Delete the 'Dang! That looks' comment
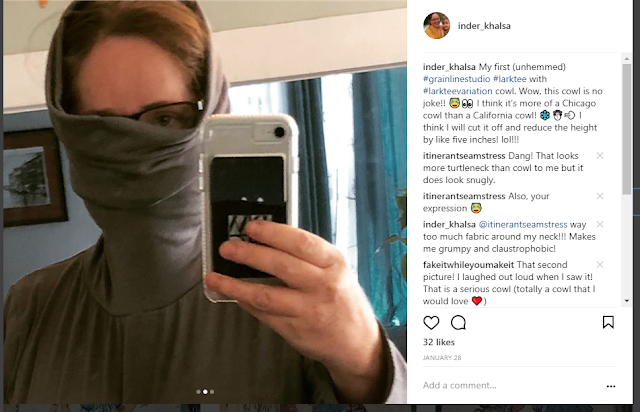Image resolution: width=640 pixels, height=412 pixels. (600, 156)
